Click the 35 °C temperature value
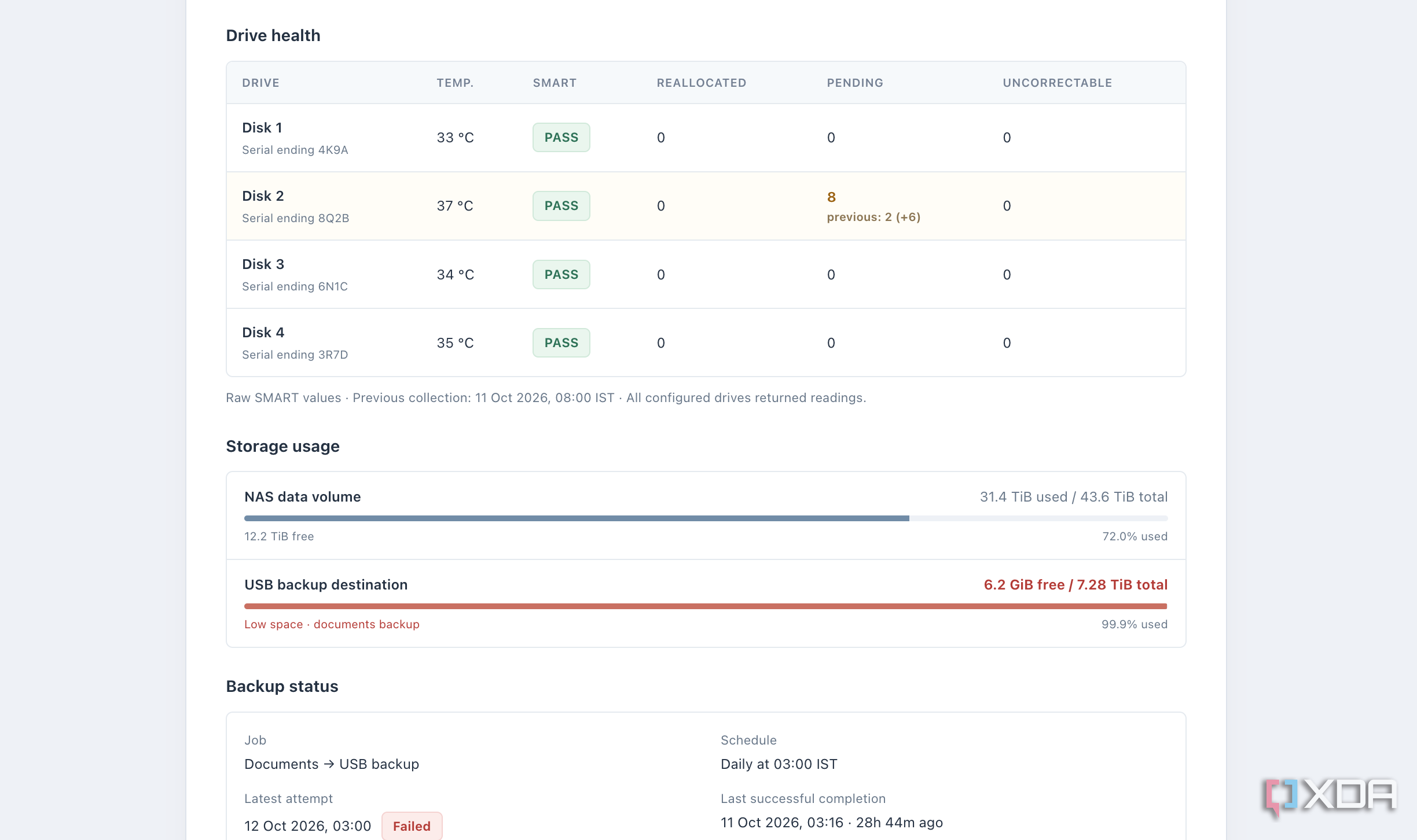 [455, 343]
